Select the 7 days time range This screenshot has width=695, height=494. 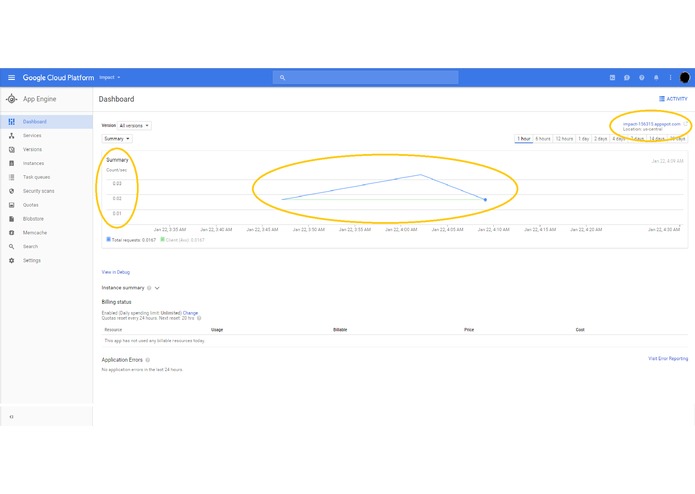pos(637,139)
